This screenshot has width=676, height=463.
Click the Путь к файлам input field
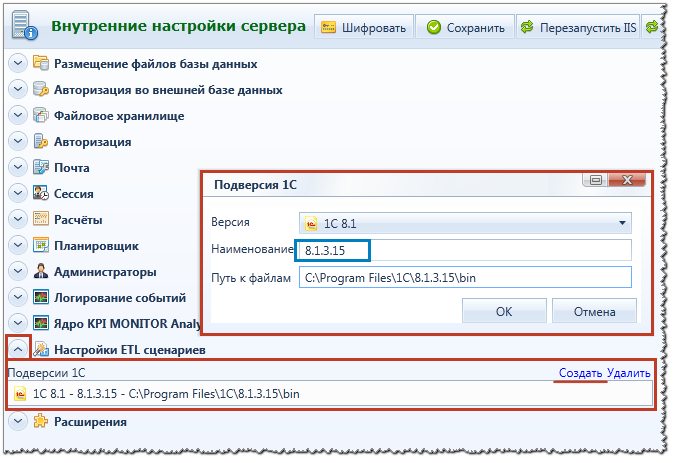pyautogui.click(x=465, y=277)
